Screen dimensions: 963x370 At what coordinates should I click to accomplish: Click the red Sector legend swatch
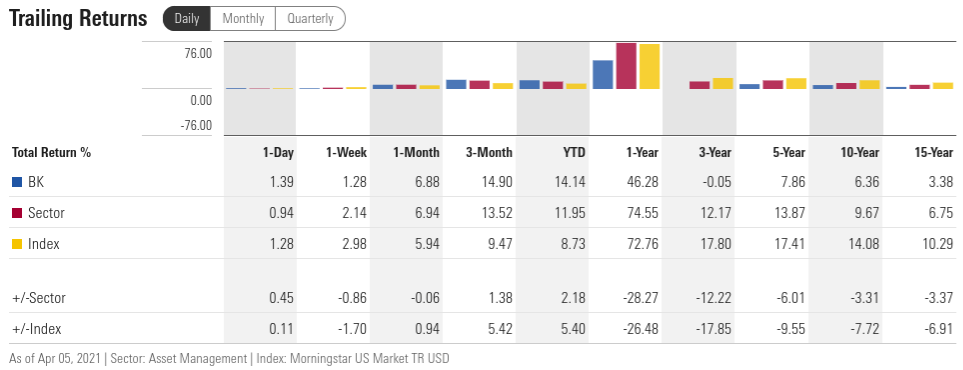coord(17,213)
